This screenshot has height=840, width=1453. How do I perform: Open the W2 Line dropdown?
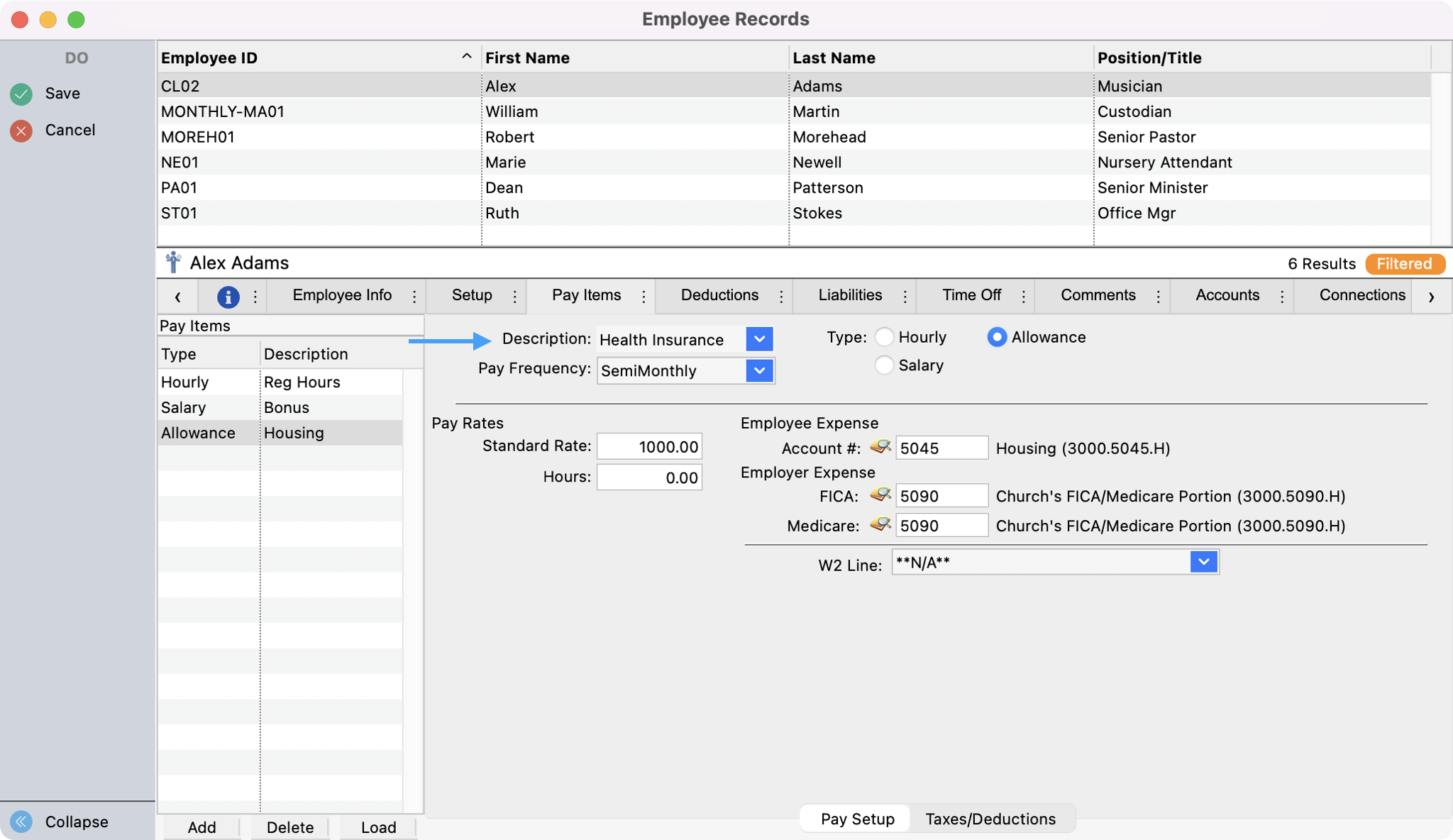[x=1203, y=562]
